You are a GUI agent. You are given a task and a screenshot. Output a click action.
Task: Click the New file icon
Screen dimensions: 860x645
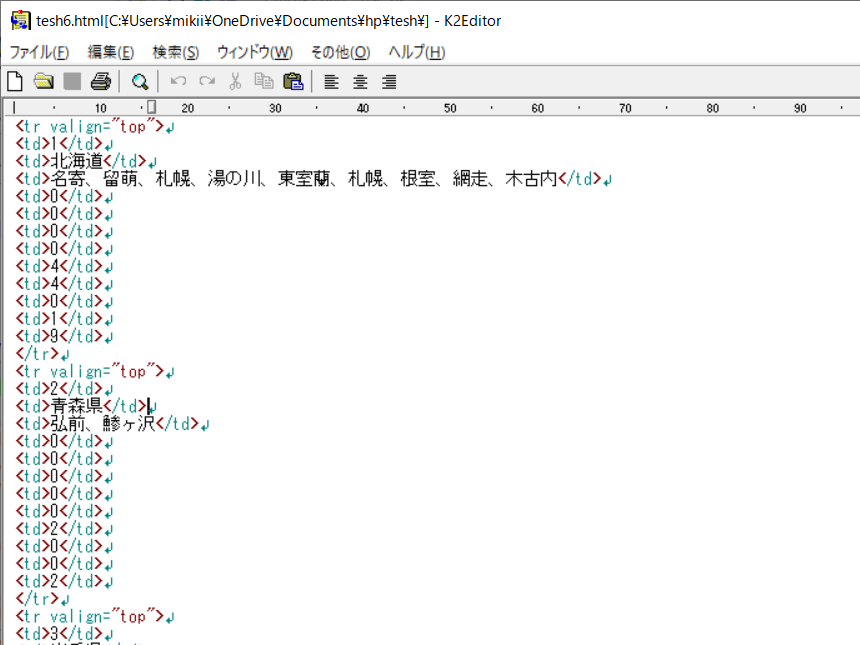(15, 81)
